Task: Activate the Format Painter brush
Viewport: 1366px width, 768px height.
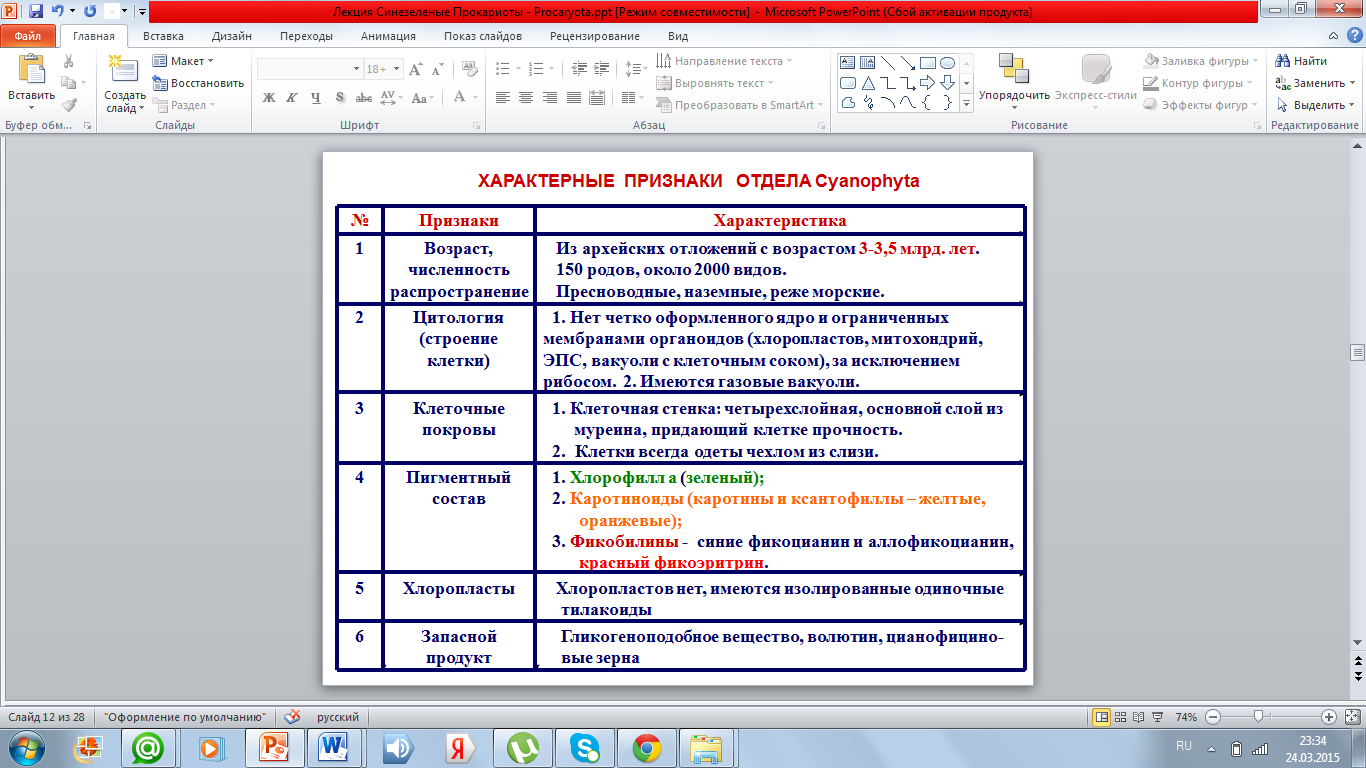Action: tap(69, 104)
